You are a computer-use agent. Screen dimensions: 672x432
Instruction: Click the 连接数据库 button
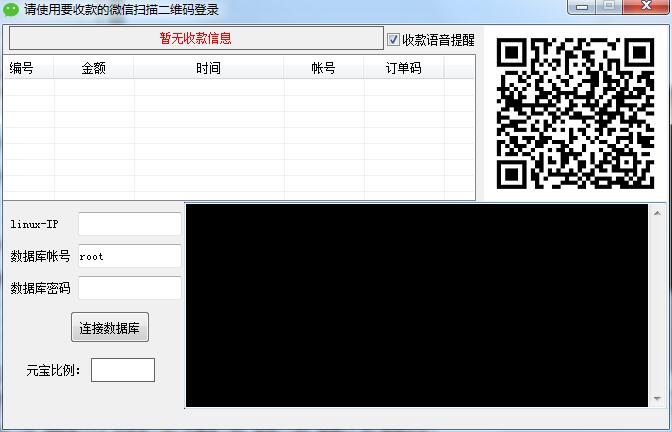[110, 327]
